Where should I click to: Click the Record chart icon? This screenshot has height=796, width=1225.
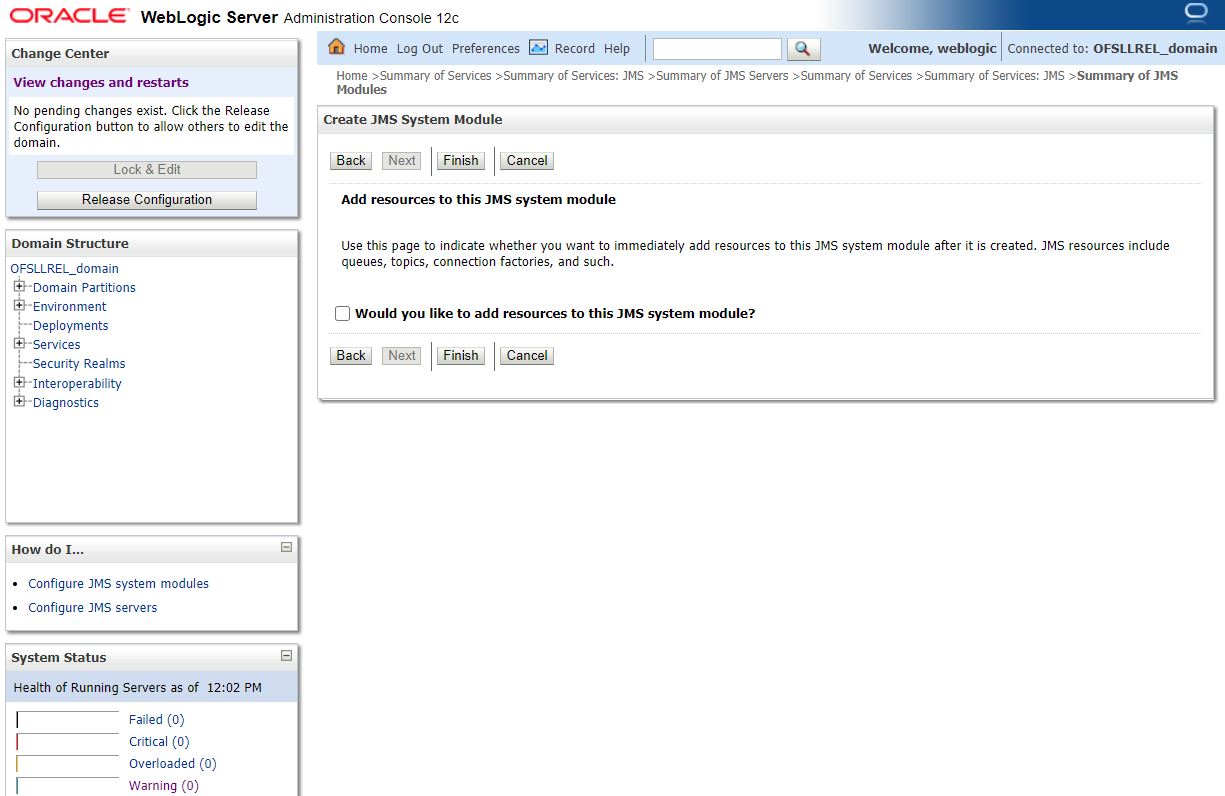tap(538, 47)
